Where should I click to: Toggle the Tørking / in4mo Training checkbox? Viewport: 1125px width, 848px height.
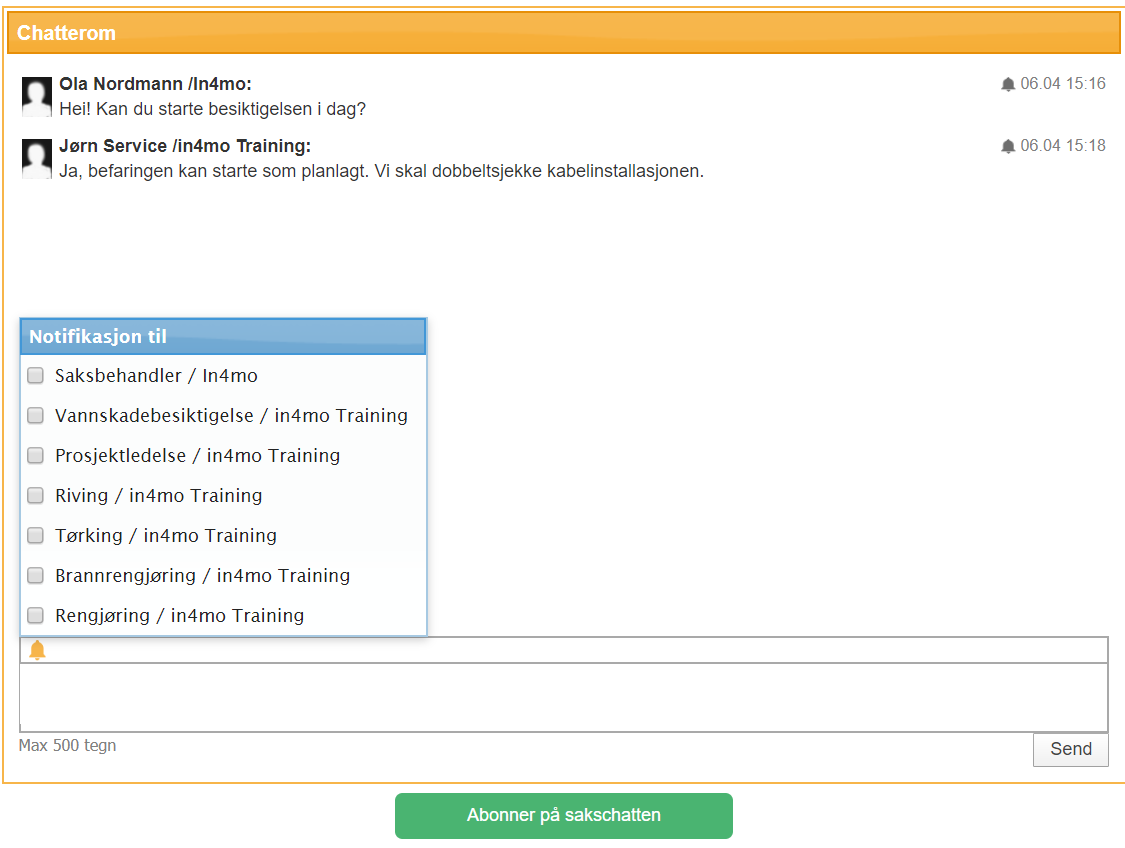click(x=36, y=536)
